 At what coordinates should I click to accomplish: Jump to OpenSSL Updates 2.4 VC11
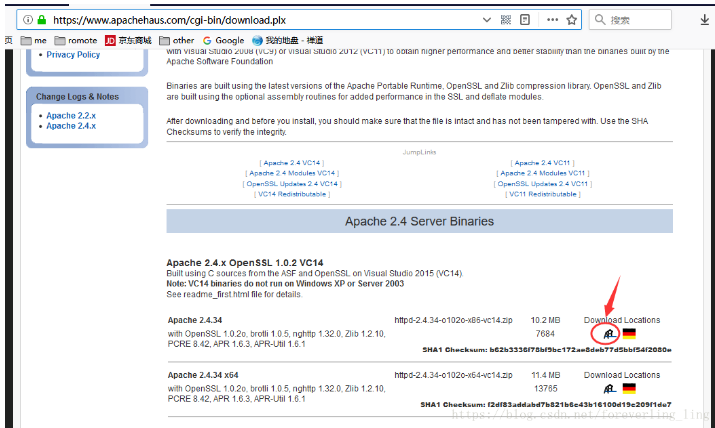tap(543, 184)
